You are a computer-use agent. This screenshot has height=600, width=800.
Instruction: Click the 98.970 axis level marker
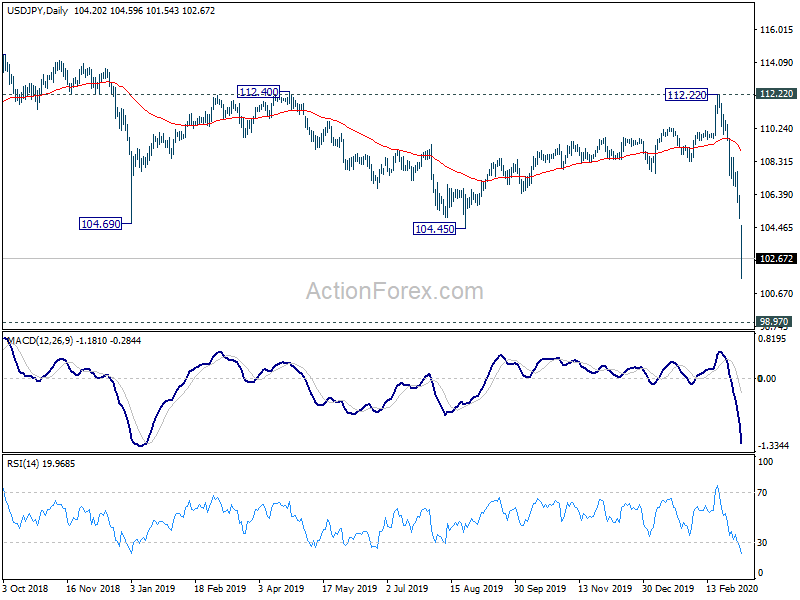click(x=774, y=321)
